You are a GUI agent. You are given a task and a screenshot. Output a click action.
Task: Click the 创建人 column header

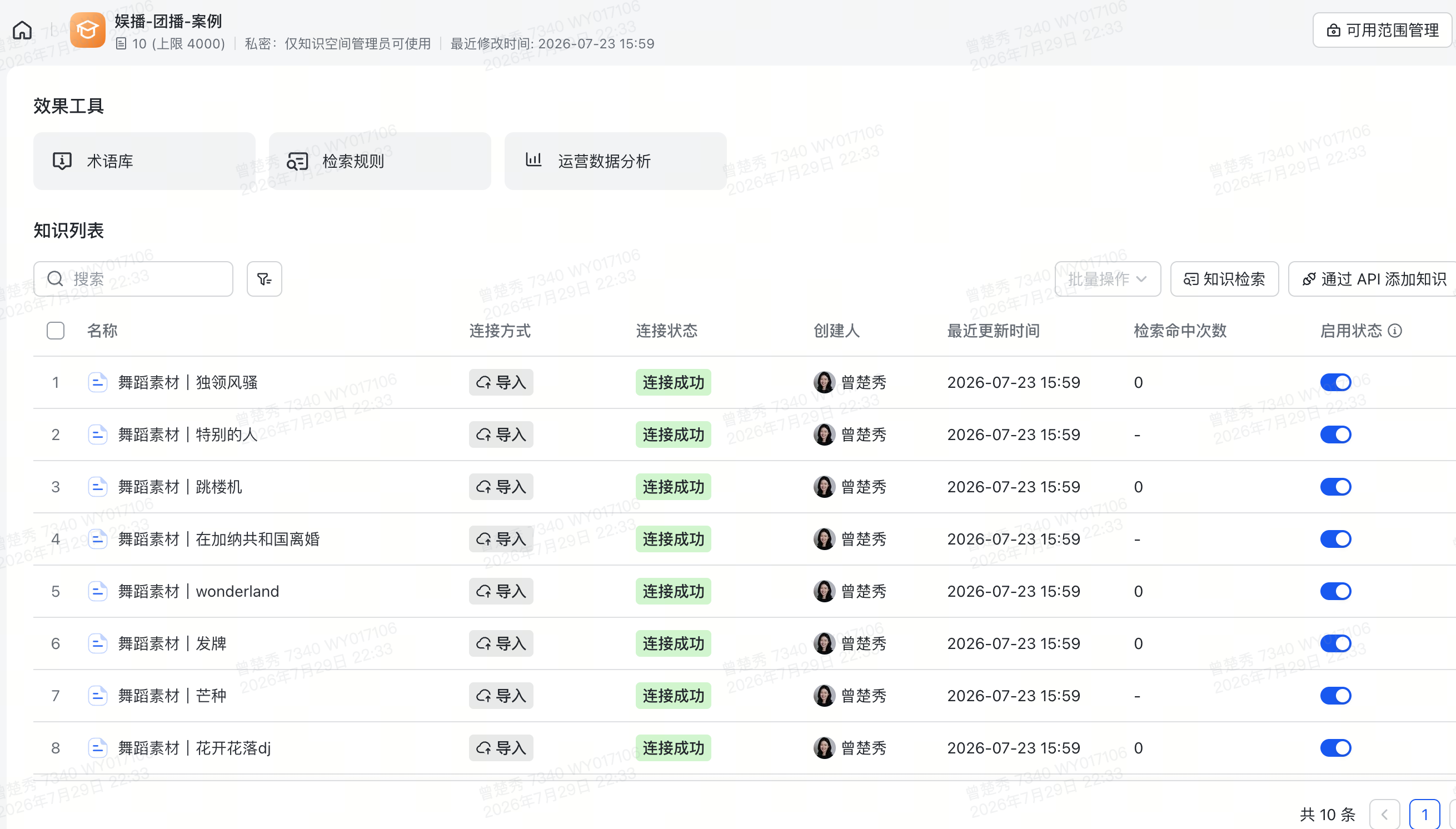coord(836,331)
